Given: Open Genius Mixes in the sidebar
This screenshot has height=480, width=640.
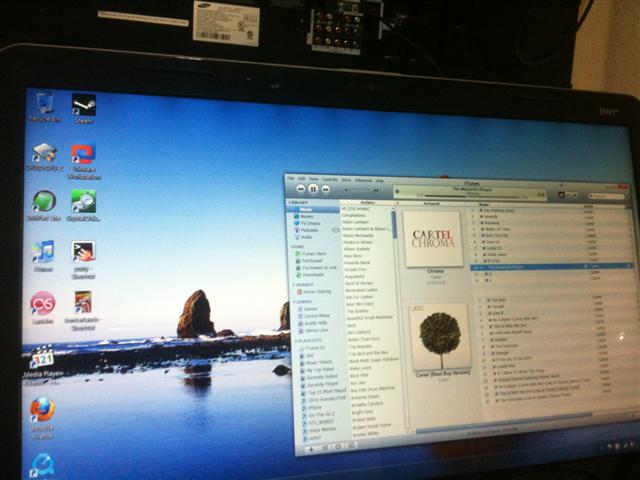Looking at the screenshot, I should (x=314, y=316).
